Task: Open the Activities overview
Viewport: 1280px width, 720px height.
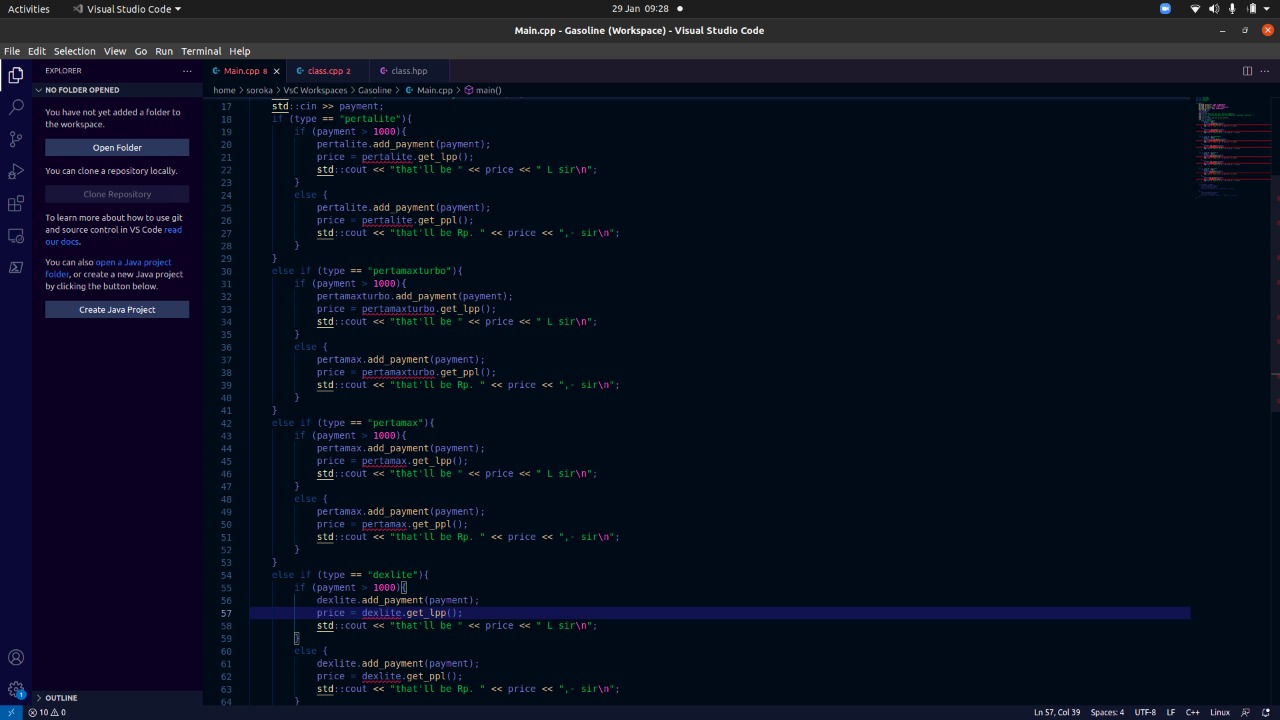Action: pyautogui.click(x=29, y=9)
